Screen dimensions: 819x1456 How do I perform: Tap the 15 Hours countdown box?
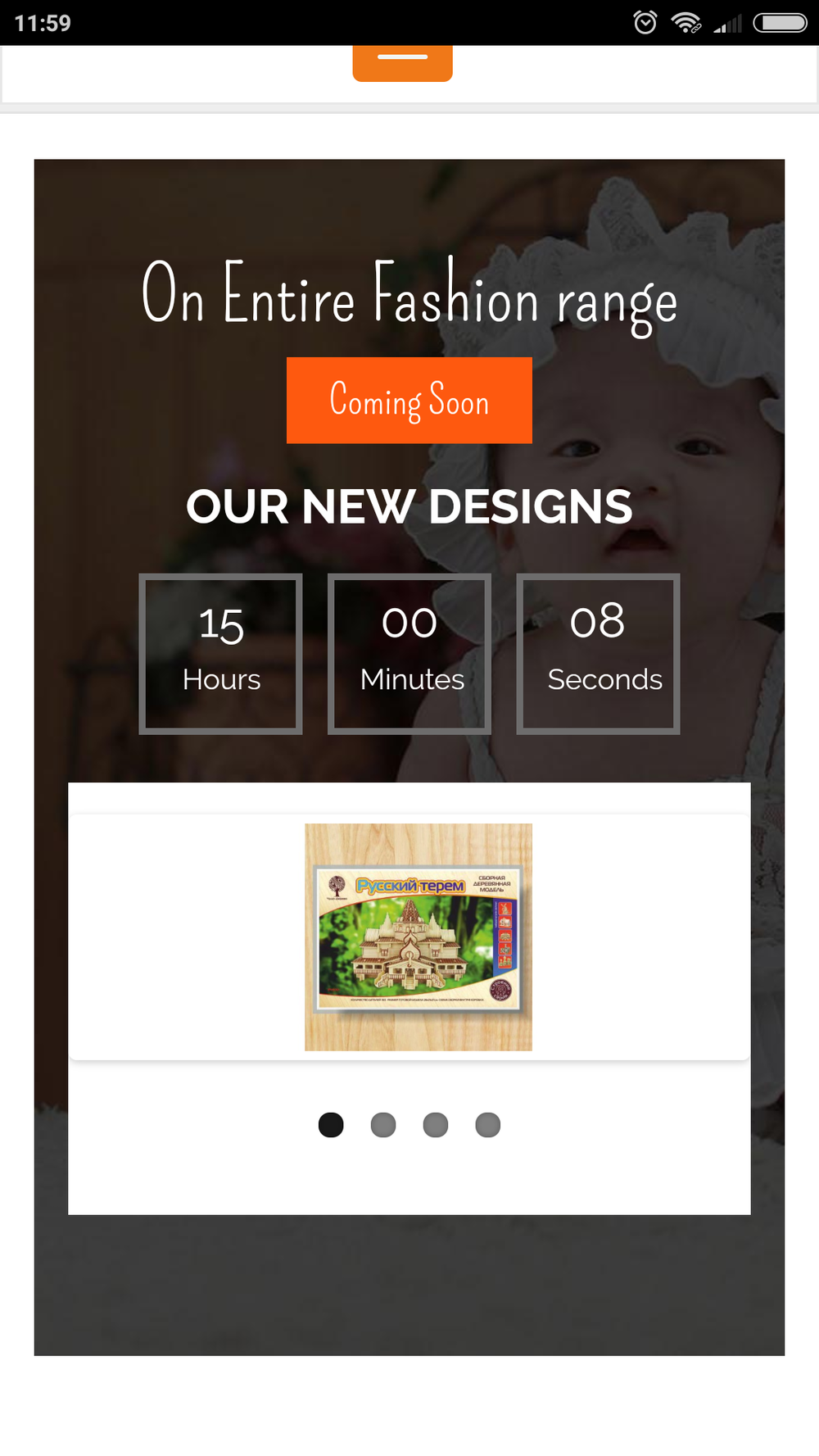click(221, 654)
